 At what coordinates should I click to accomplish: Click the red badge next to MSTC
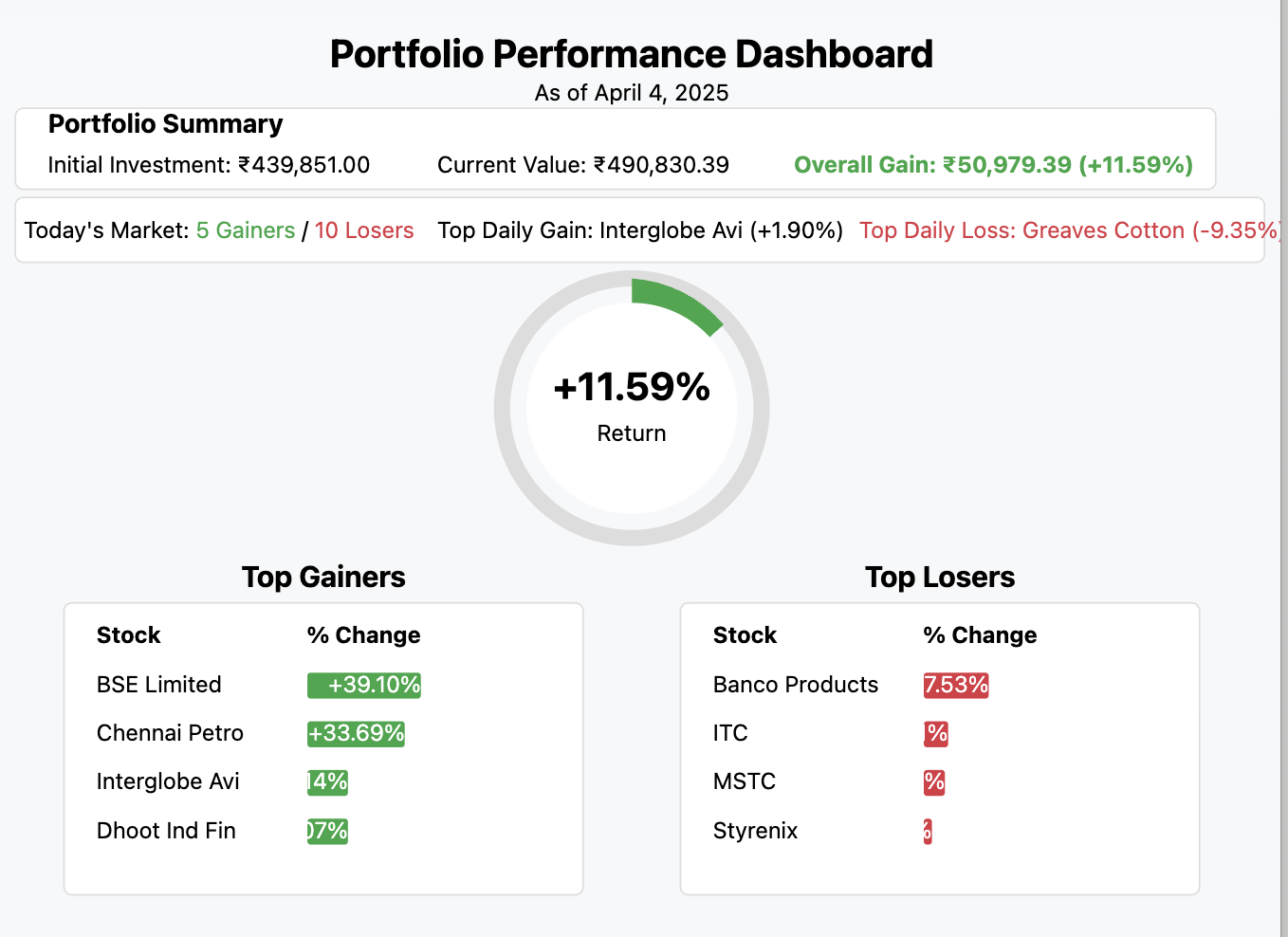pyautogui.click(x=935, y=782)
